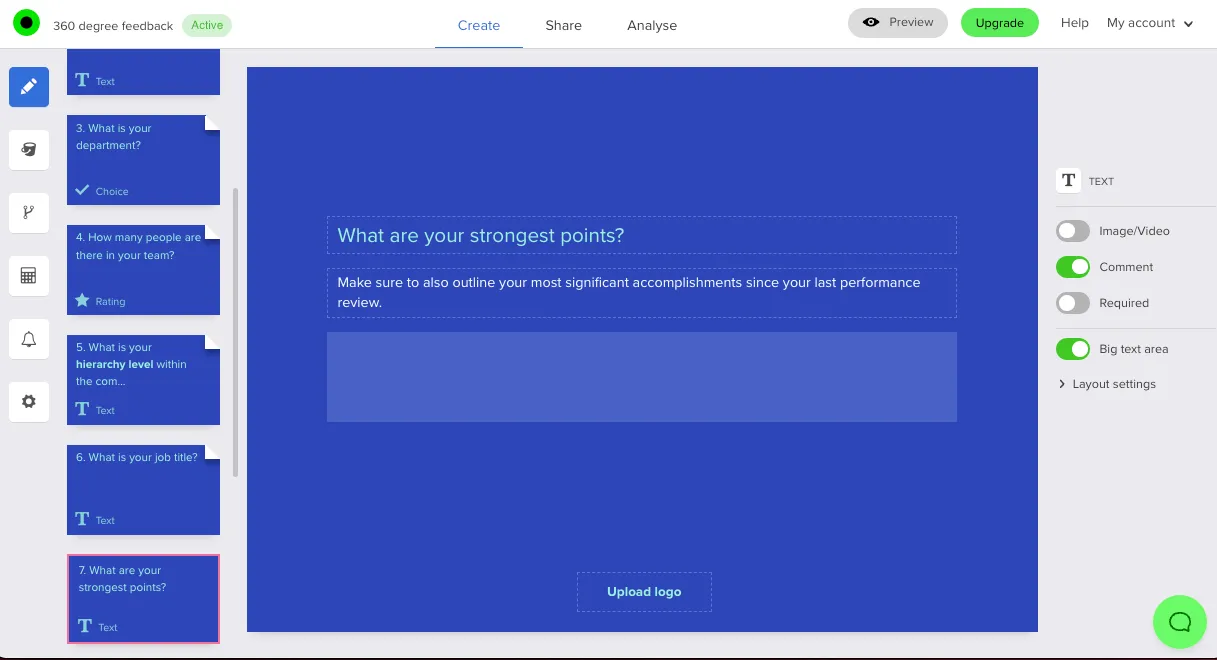Screen dimensions: 1217x660
Task: Open the notifications bell icon
Action: click(29, 339)
